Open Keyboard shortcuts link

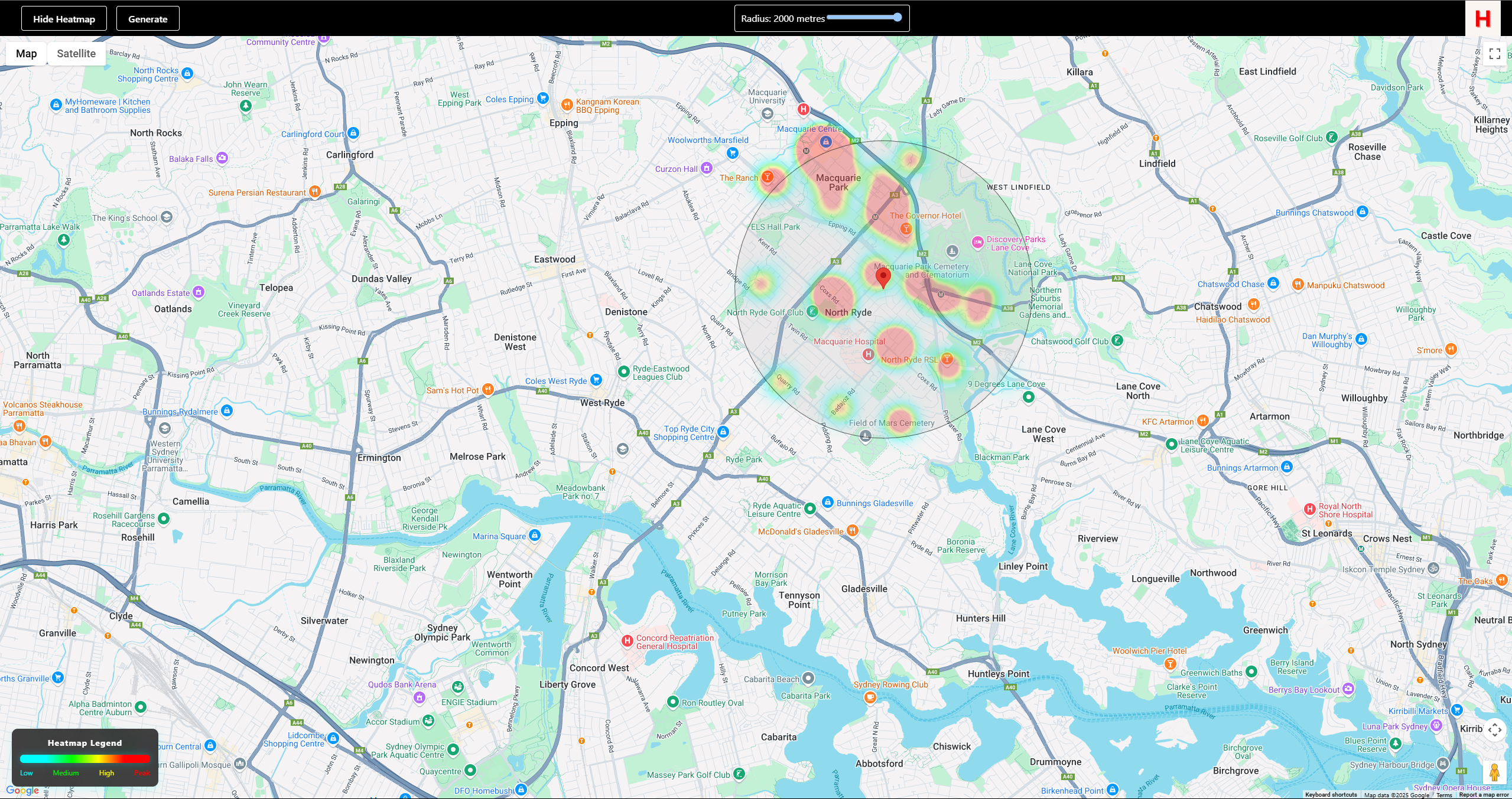coord(1331,795)
